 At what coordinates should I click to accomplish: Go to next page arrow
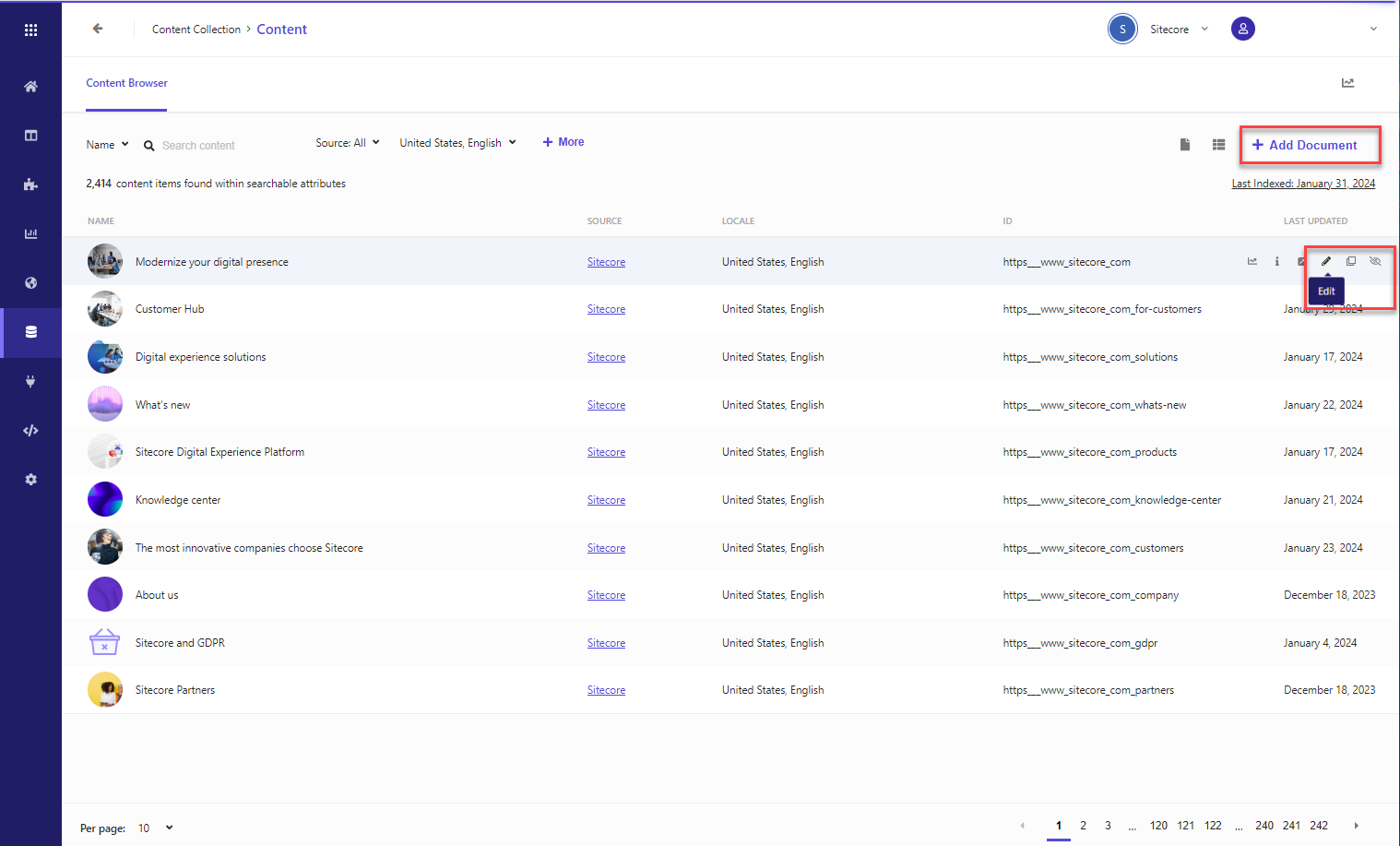(1356, 826)
